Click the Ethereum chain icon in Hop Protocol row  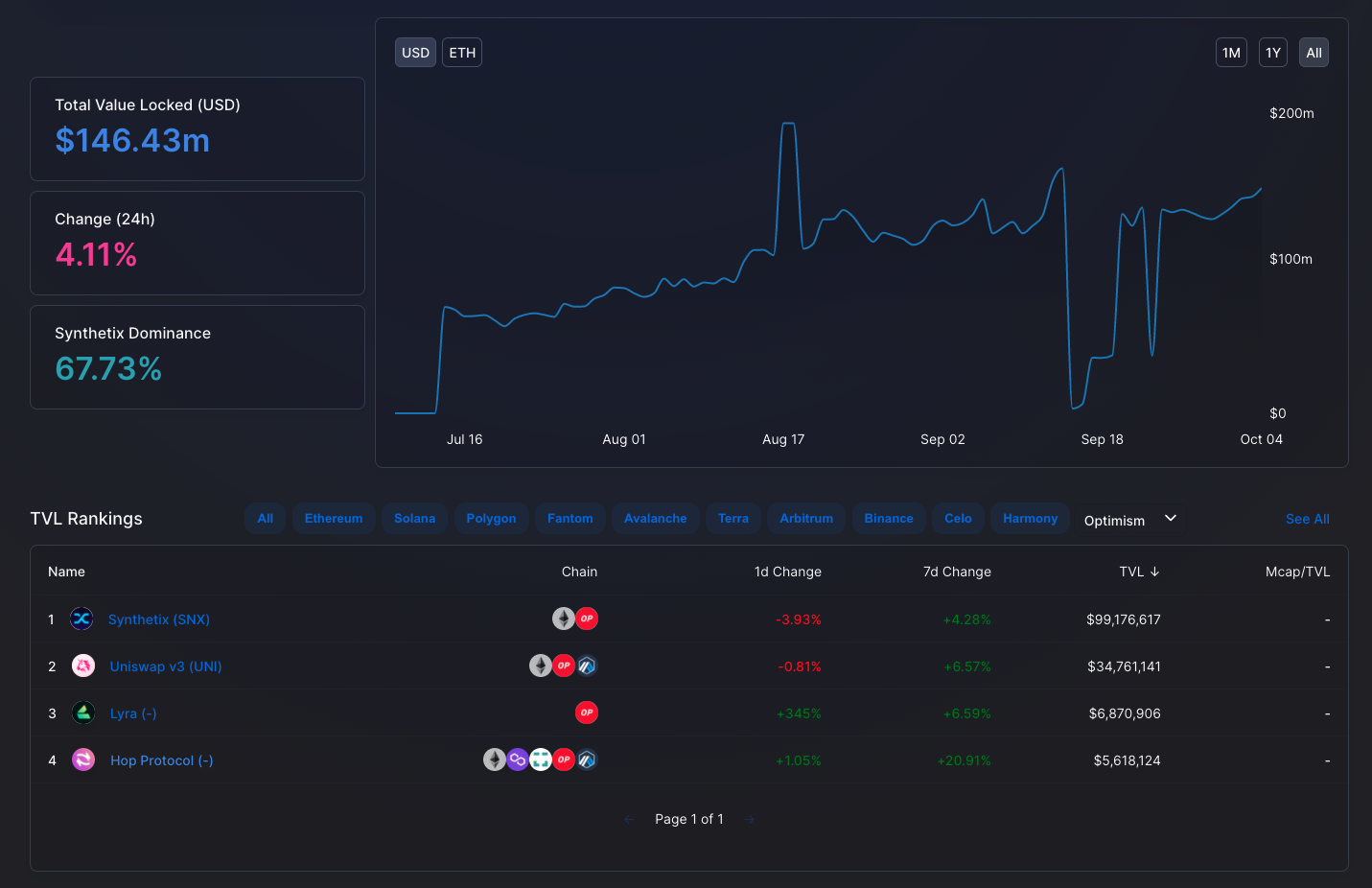pos(495,759)
